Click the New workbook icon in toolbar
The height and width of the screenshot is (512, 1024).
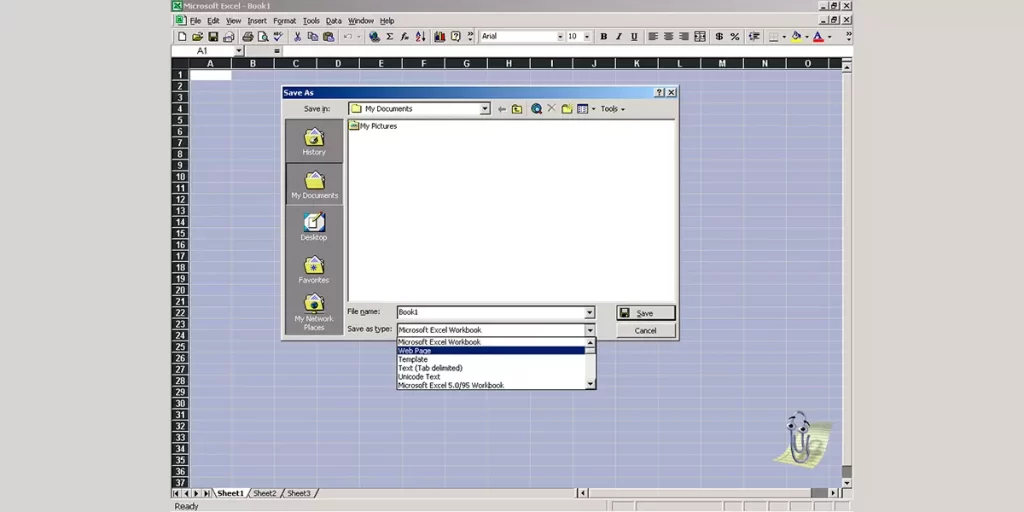pos(182,37)
